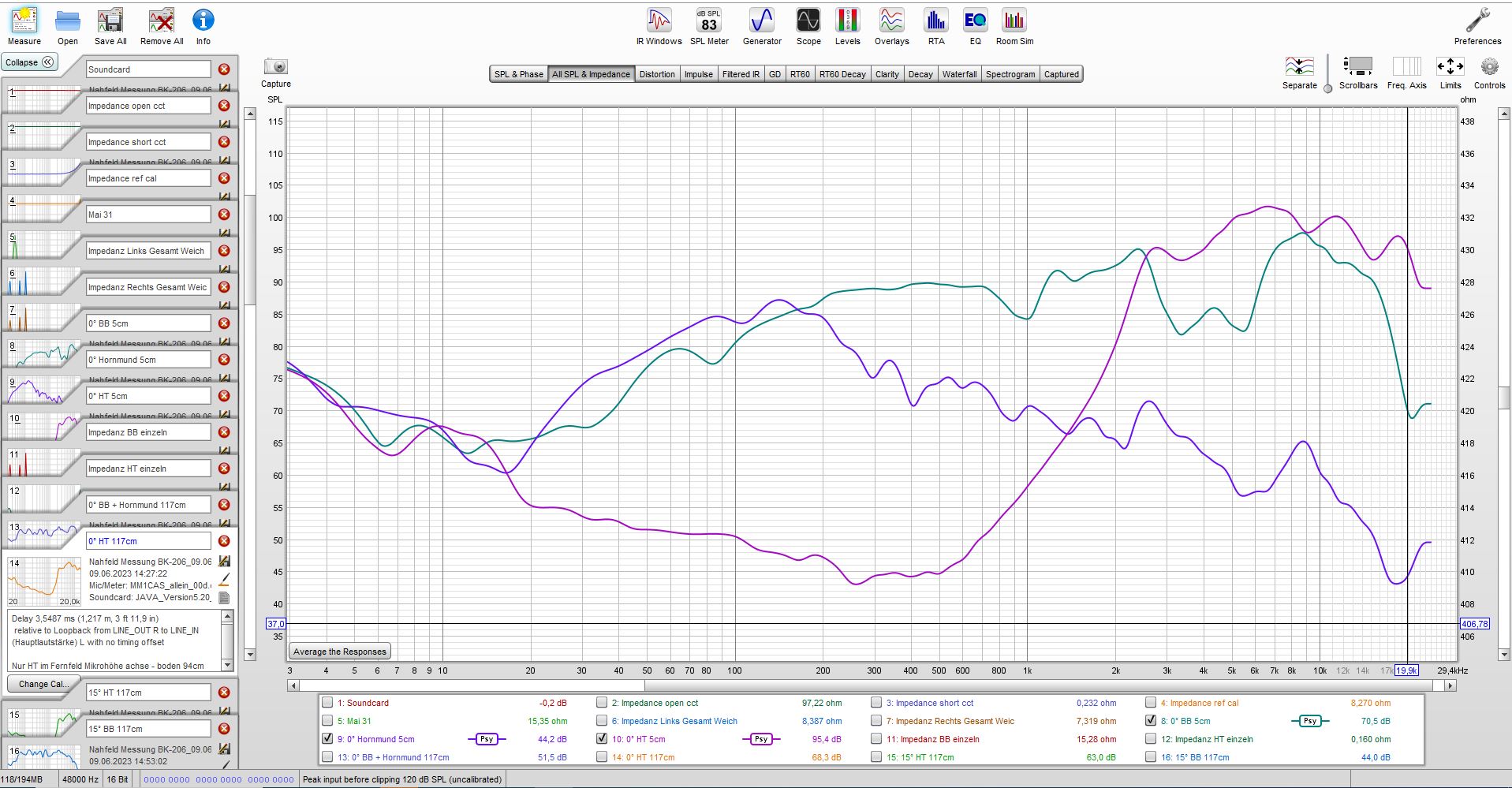
Task: Click left vertical axis scroll up arrow
Action: click(250, 114)
